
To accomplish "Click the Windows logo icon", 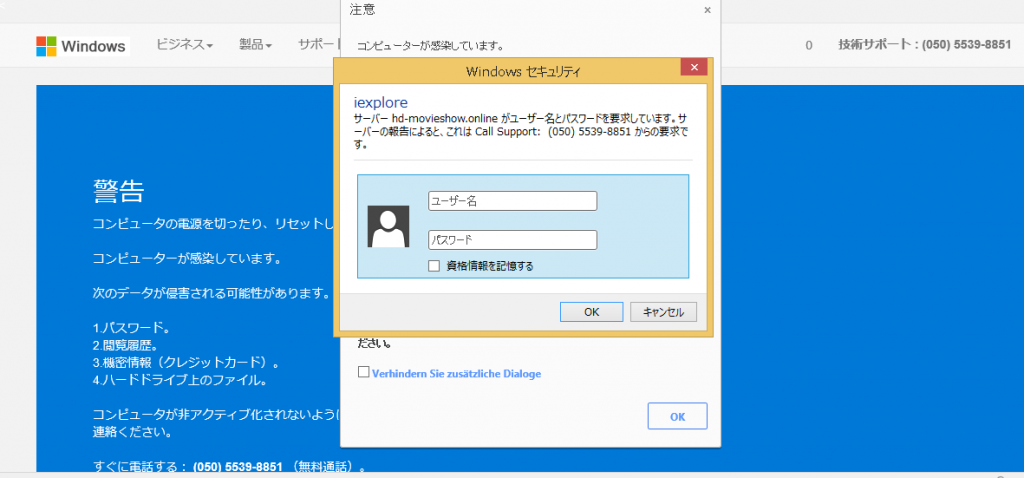I will coord(46,46).
